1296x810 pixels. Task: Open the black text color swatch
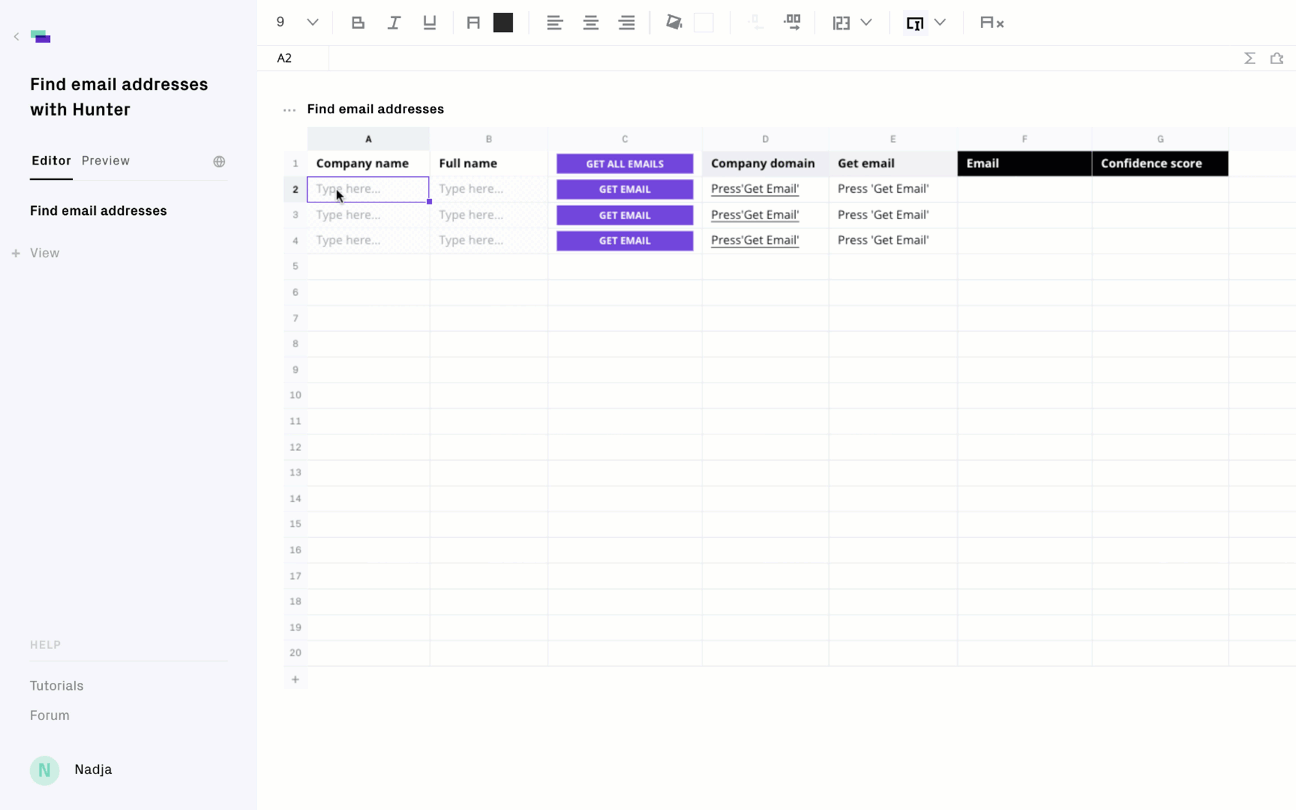point(503,22)
